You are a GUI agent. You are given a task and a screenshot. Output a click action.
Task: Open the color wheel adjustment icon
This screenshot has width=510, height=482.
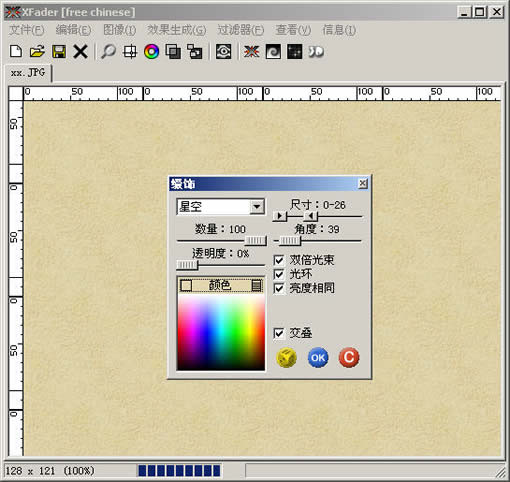(x=151, y=52)
